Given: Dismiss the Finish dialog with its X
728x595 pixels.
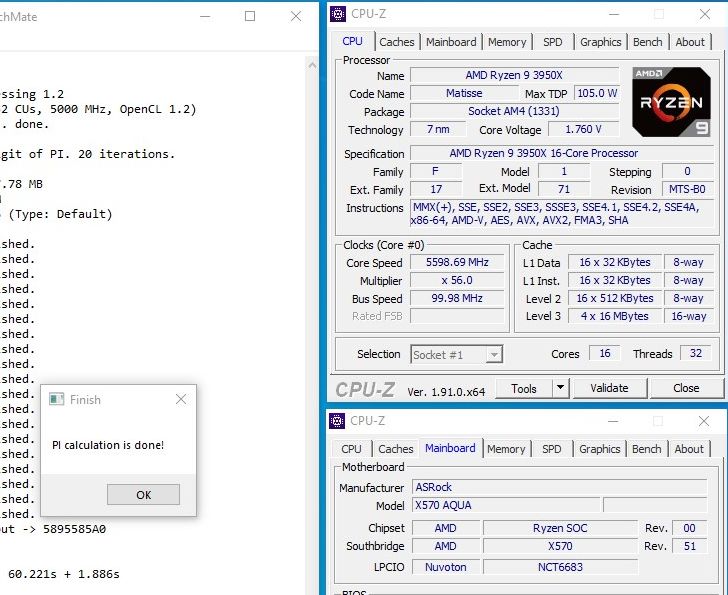Looking at the screenshot, I should tap(181, 399).
